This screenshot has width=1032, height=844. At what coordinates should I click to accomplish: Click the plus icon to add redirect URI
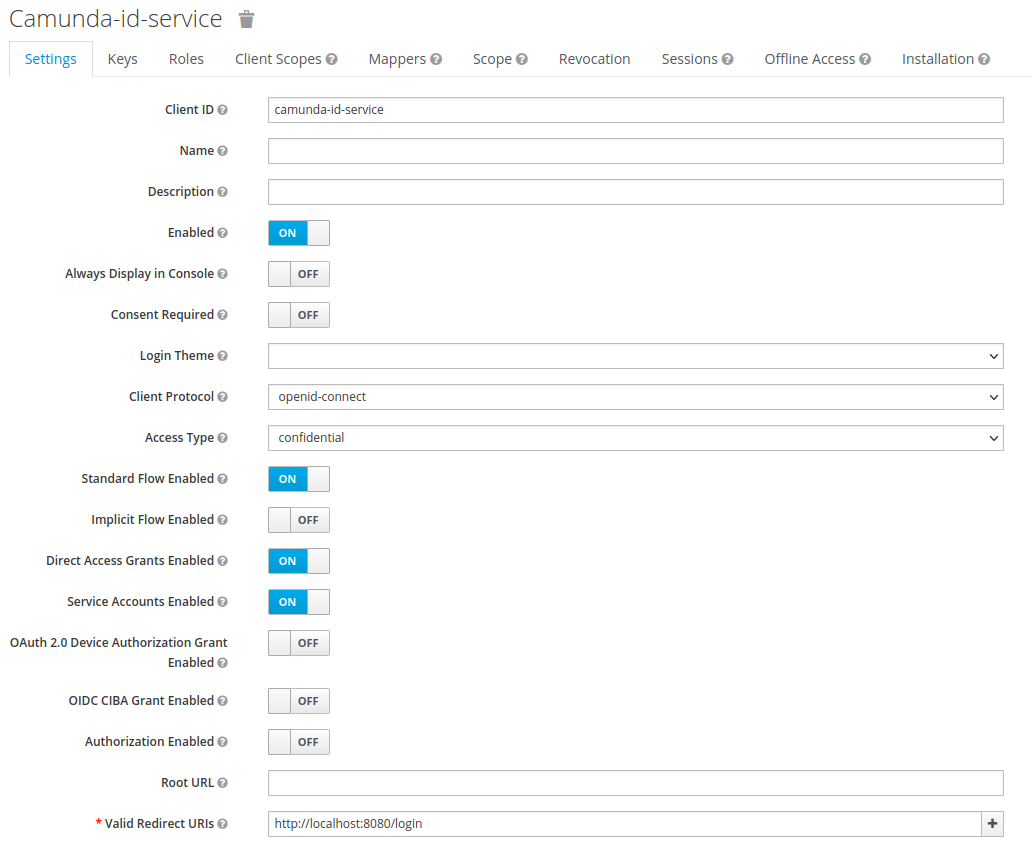pyautogui.click(x=992, y=824)
